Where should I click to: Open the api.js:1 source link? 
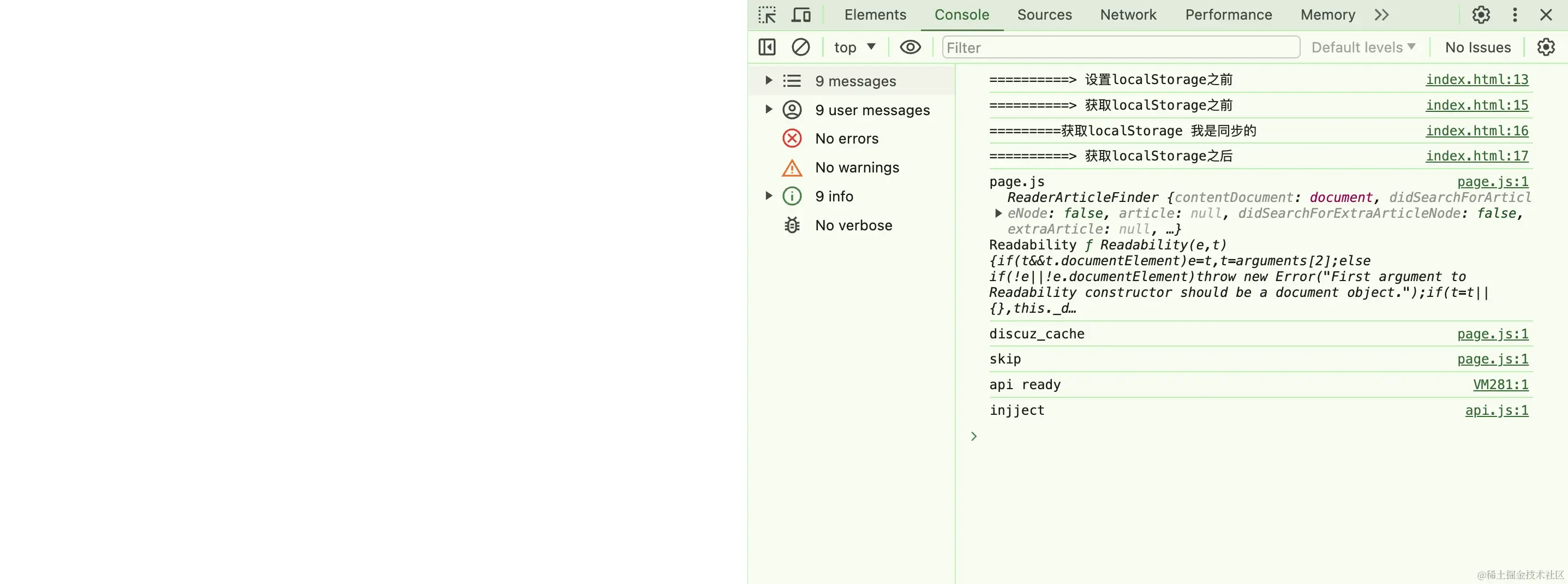pos(1497,410)
